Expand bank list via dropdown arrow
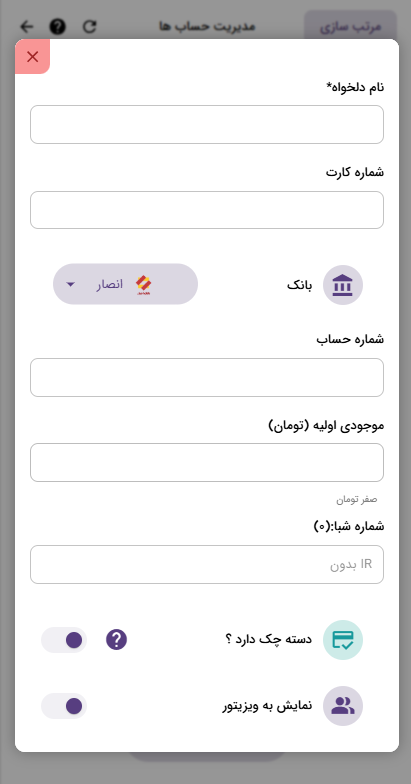The height and width of the screenshot is (784, 411). (70, 284)
